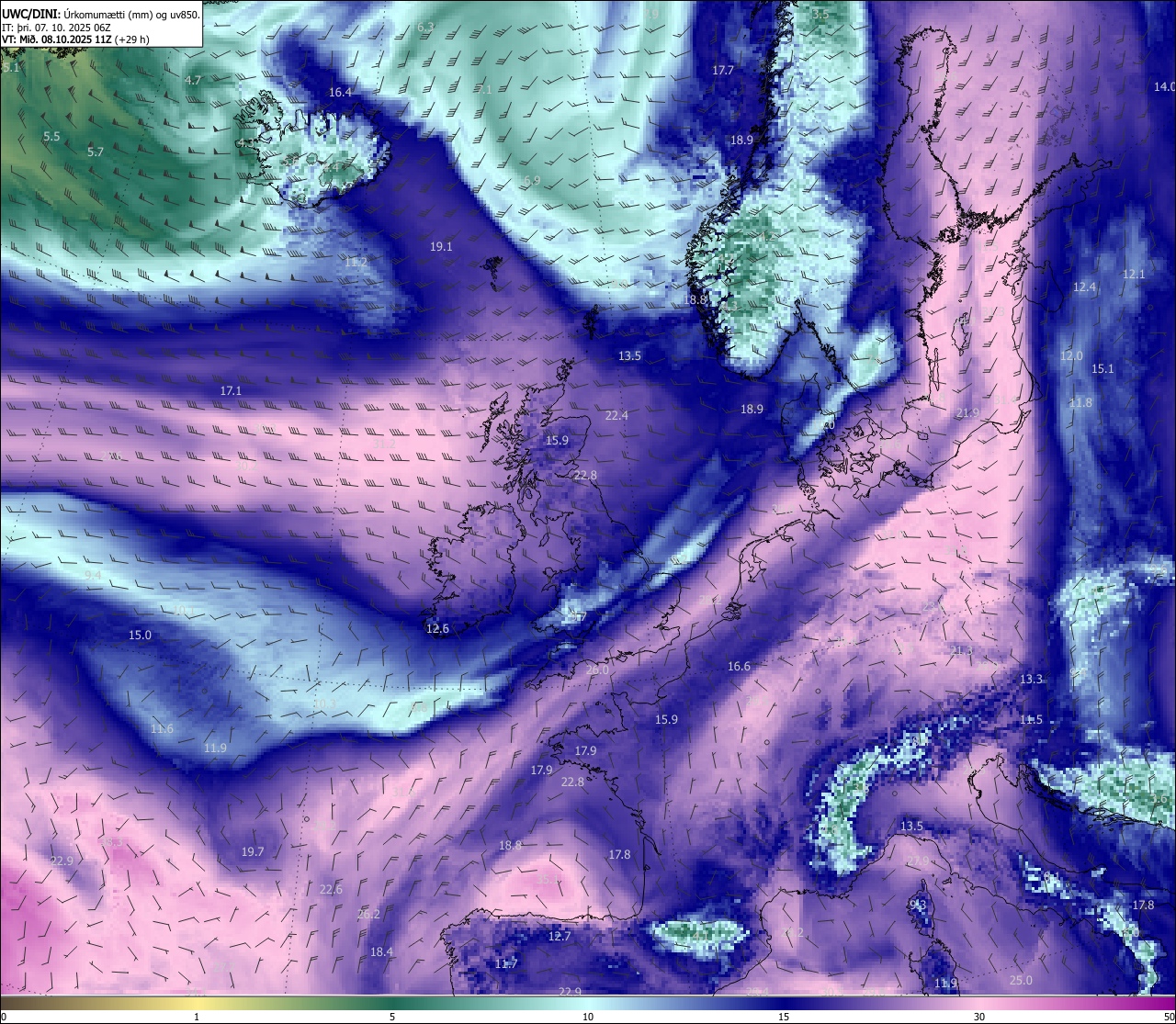Screen dimensions: 1176x1024
Task: Select the 19.1 value southeast of Iceland
Action: [x=441, y=247]
